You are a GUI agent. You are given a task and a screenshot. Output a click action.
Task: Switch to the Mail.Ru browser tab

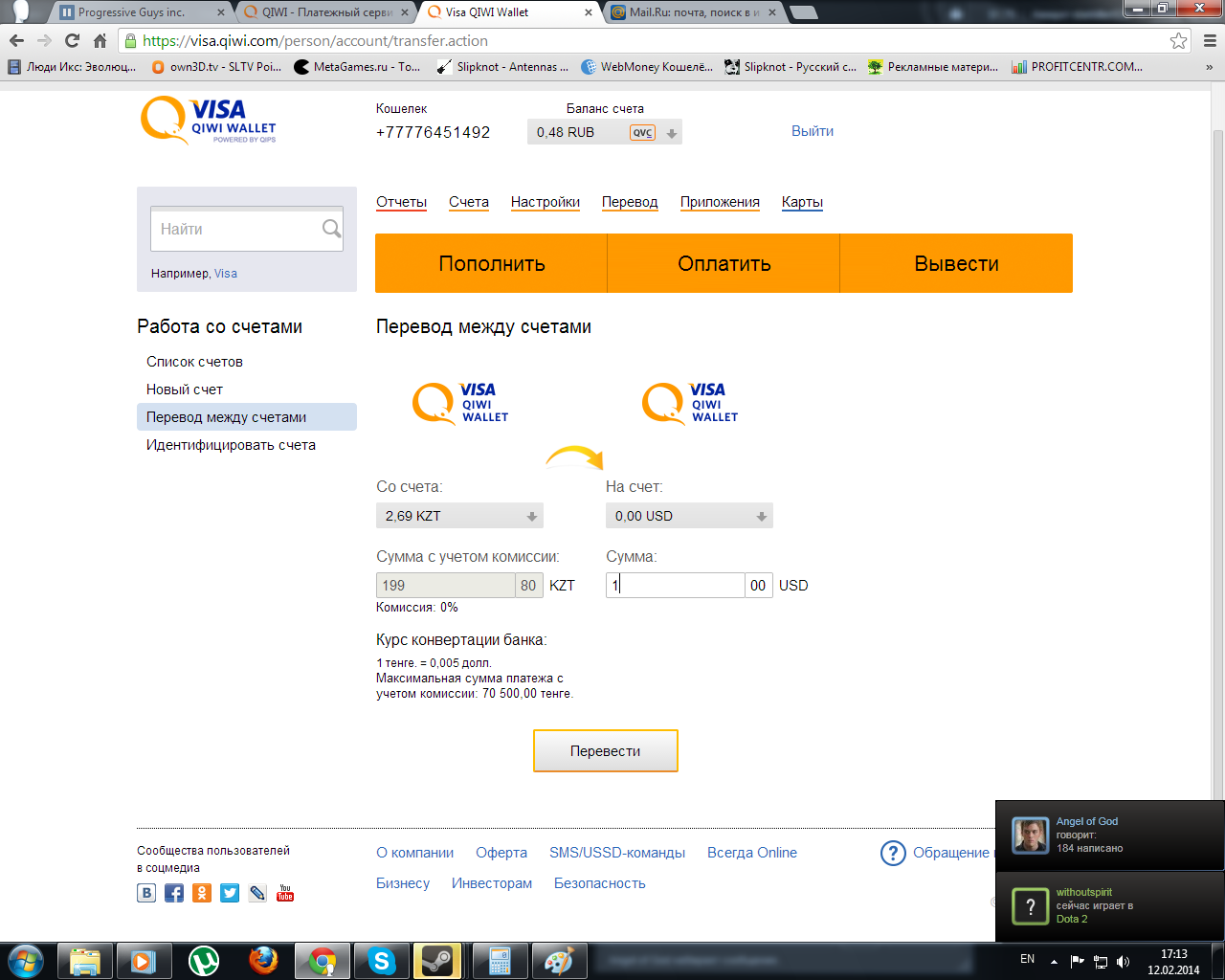[691, 12]
